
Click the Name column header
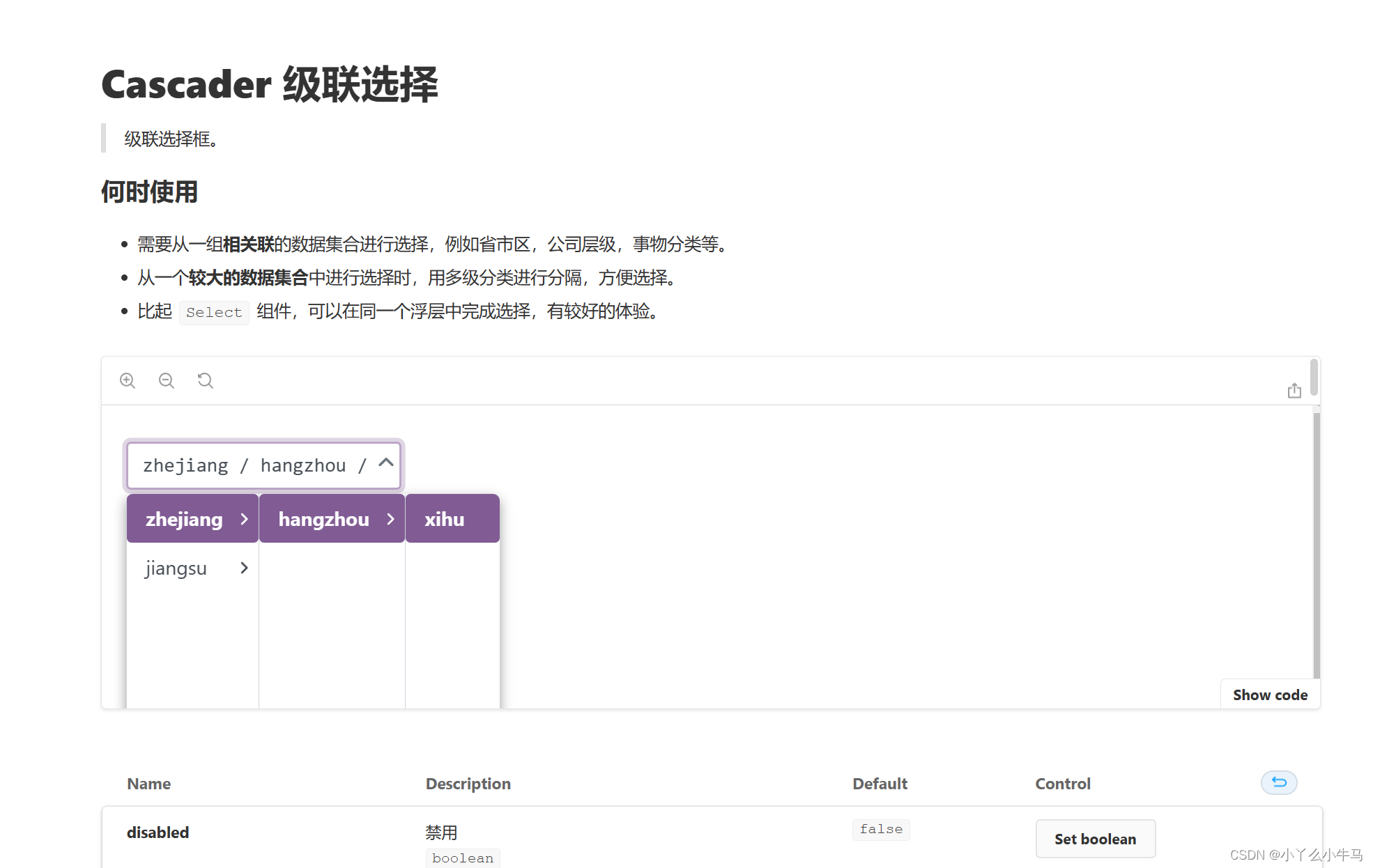click(148, 784)
